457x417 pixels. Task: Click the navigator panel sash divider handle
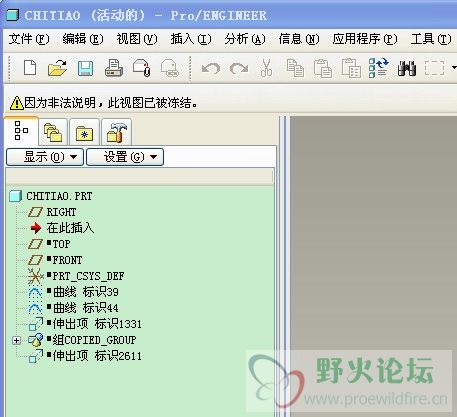(x=282, y=267)
